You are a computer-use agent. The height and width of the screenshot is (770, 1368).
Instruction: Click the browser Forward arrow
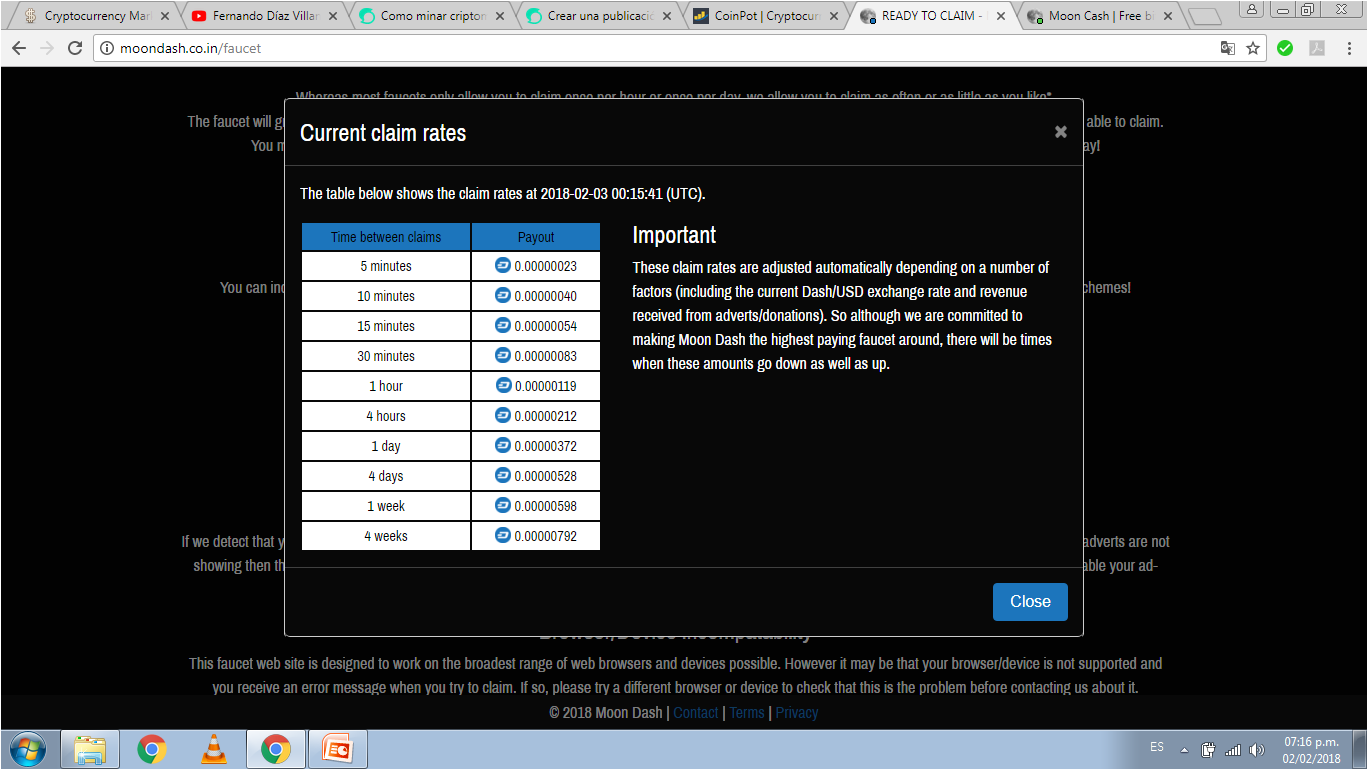click(47, 48)
